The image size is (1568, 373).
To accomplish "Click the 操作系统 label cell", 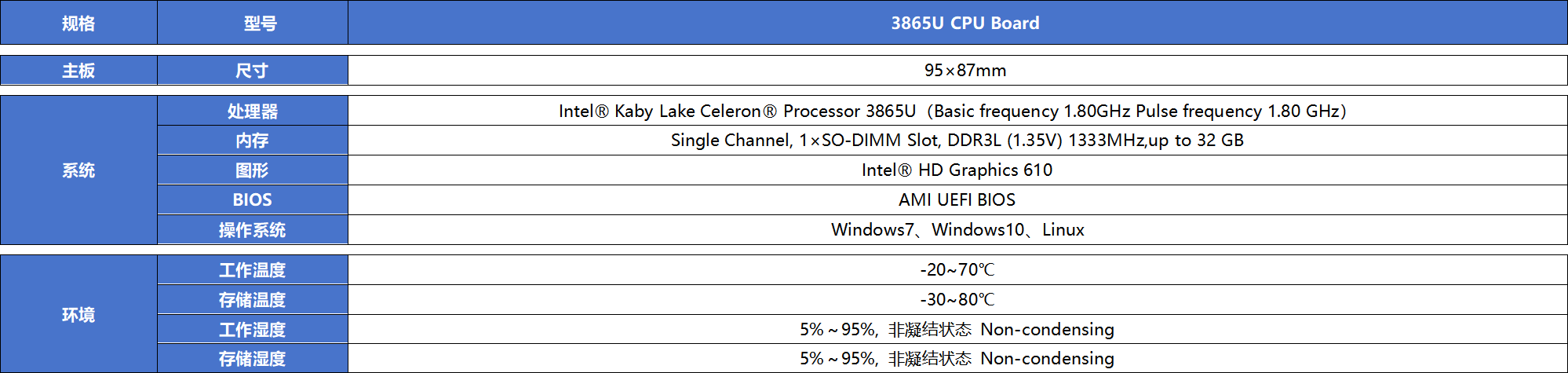I will (x=253, y=230).
